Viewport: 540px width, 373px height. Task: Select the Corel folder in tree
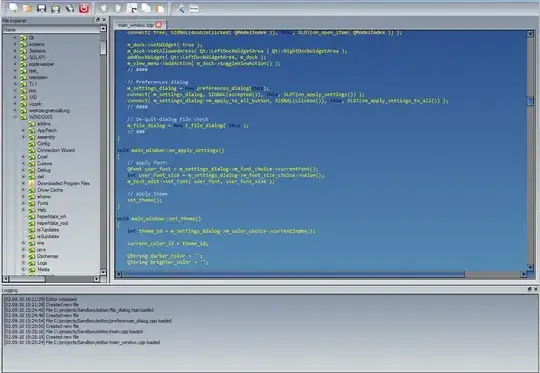pyautogui.click(x=42, y=157)
